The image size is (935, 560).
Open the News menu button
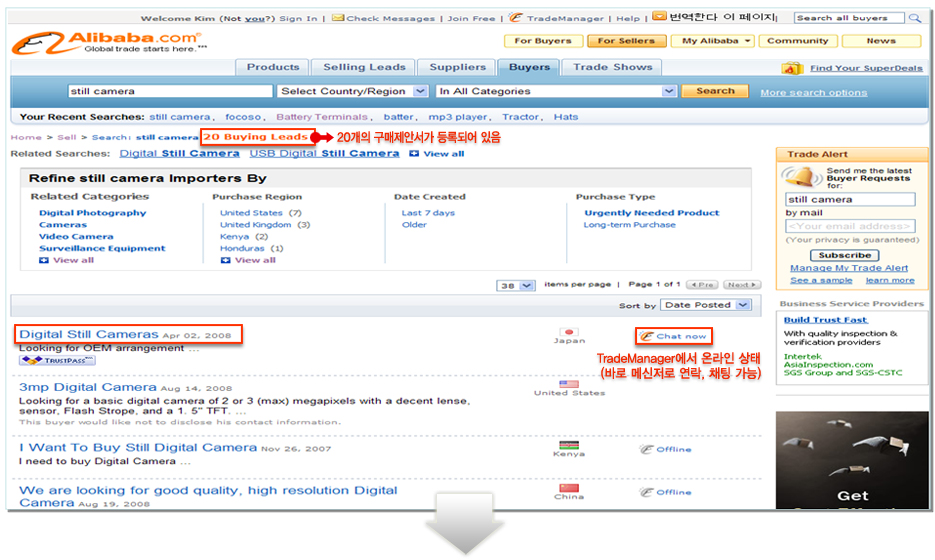[x=881, y=41]
